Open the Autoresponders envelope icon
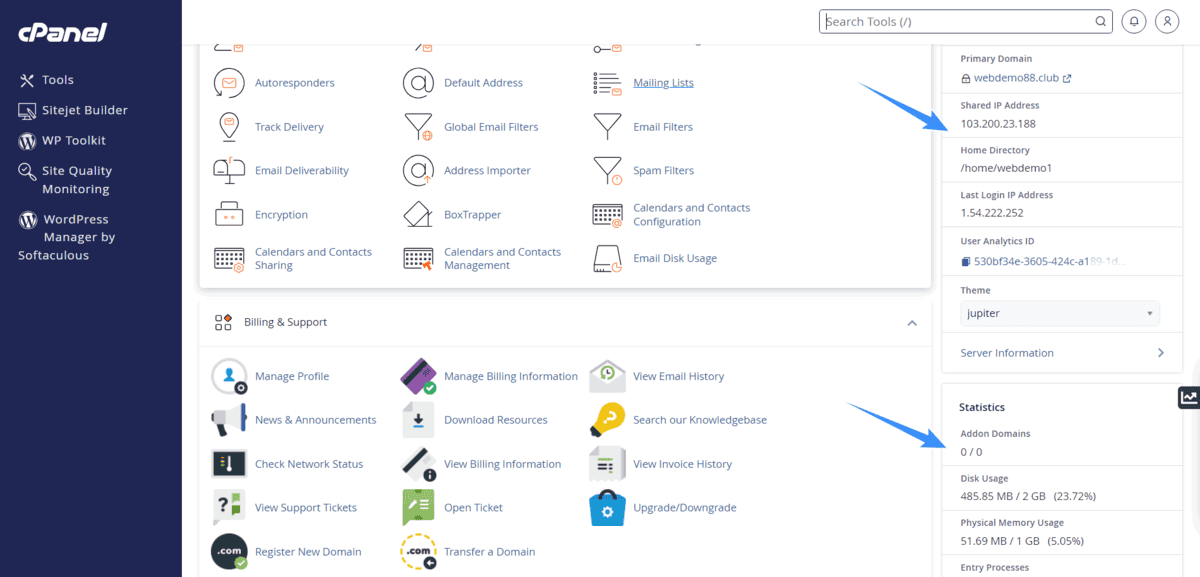The height and width of the screenshot is (577, 1200). (x=229, y=83)
